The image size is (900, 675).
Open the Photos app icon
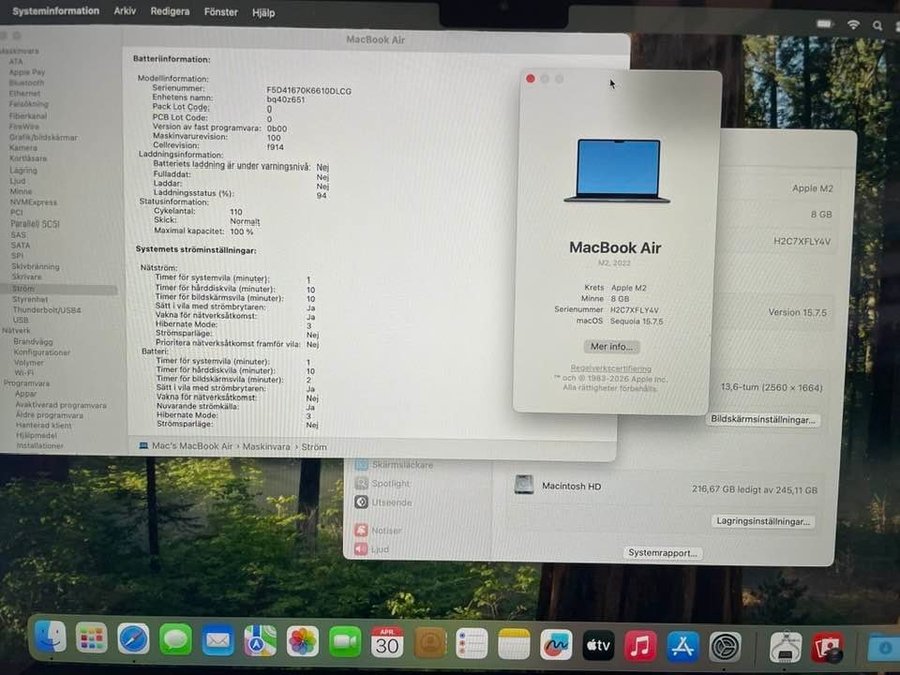pos(302,641)
